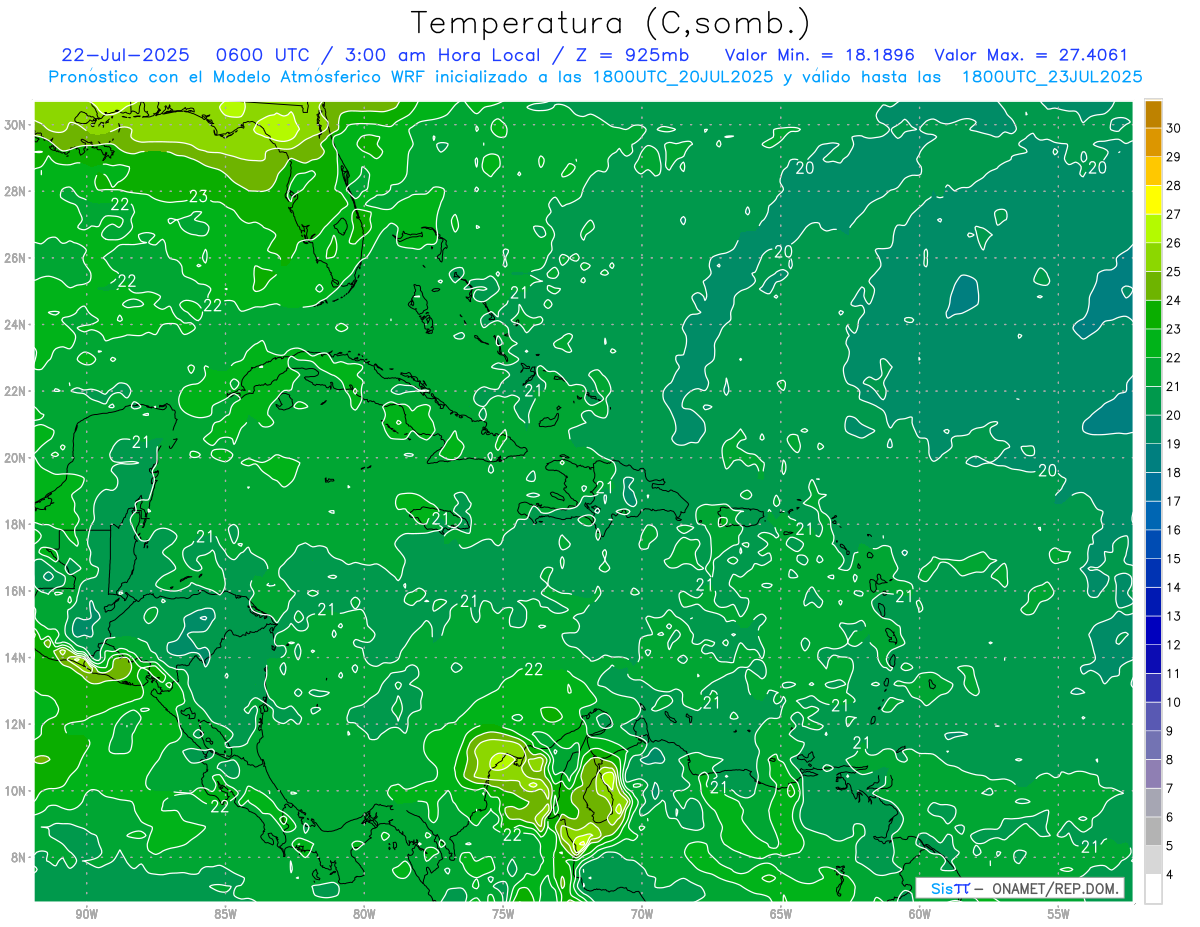Click the 90W longitude axis label
This screenshot has width=1200, height=927.
point(86,914)
